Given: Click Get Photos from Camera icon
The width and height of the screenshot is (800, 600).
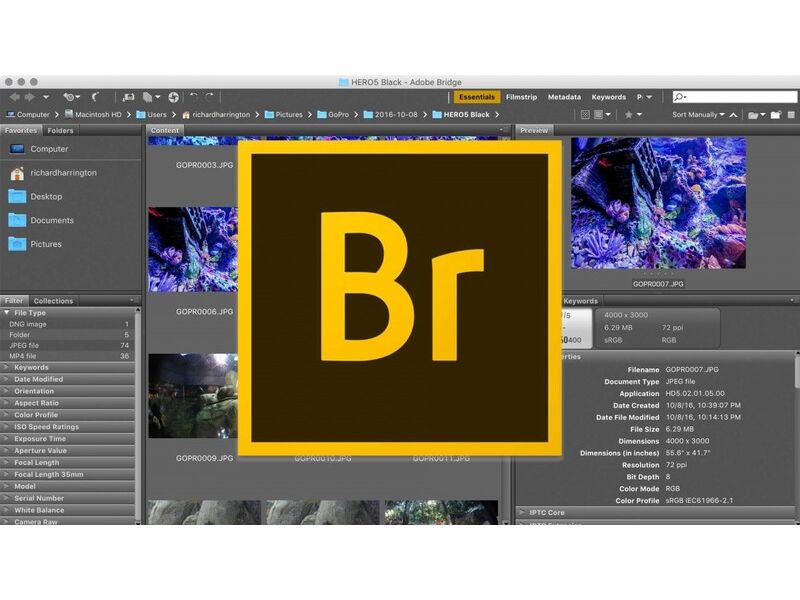Looking at the screenshot, I should pos(127,97).
